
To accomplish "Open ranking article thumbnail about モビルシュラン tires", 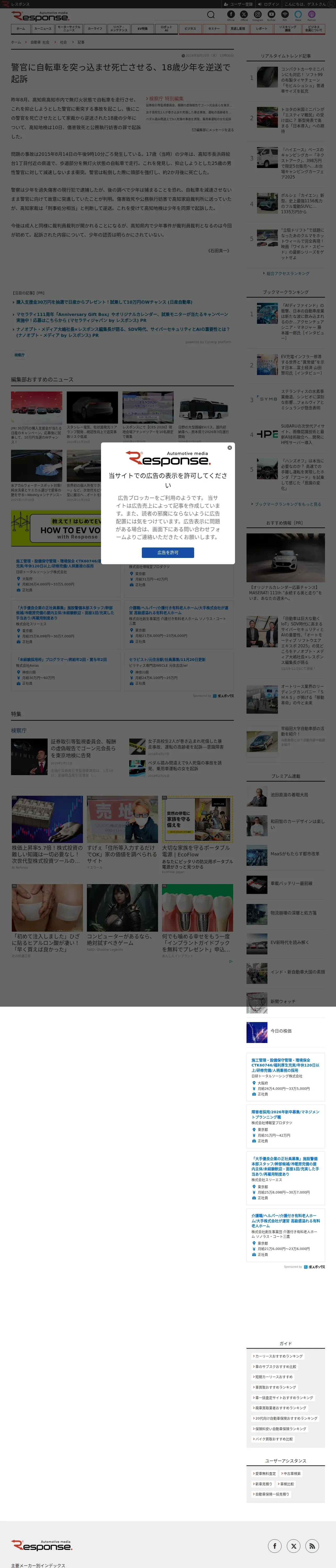I will coord(267,78).
